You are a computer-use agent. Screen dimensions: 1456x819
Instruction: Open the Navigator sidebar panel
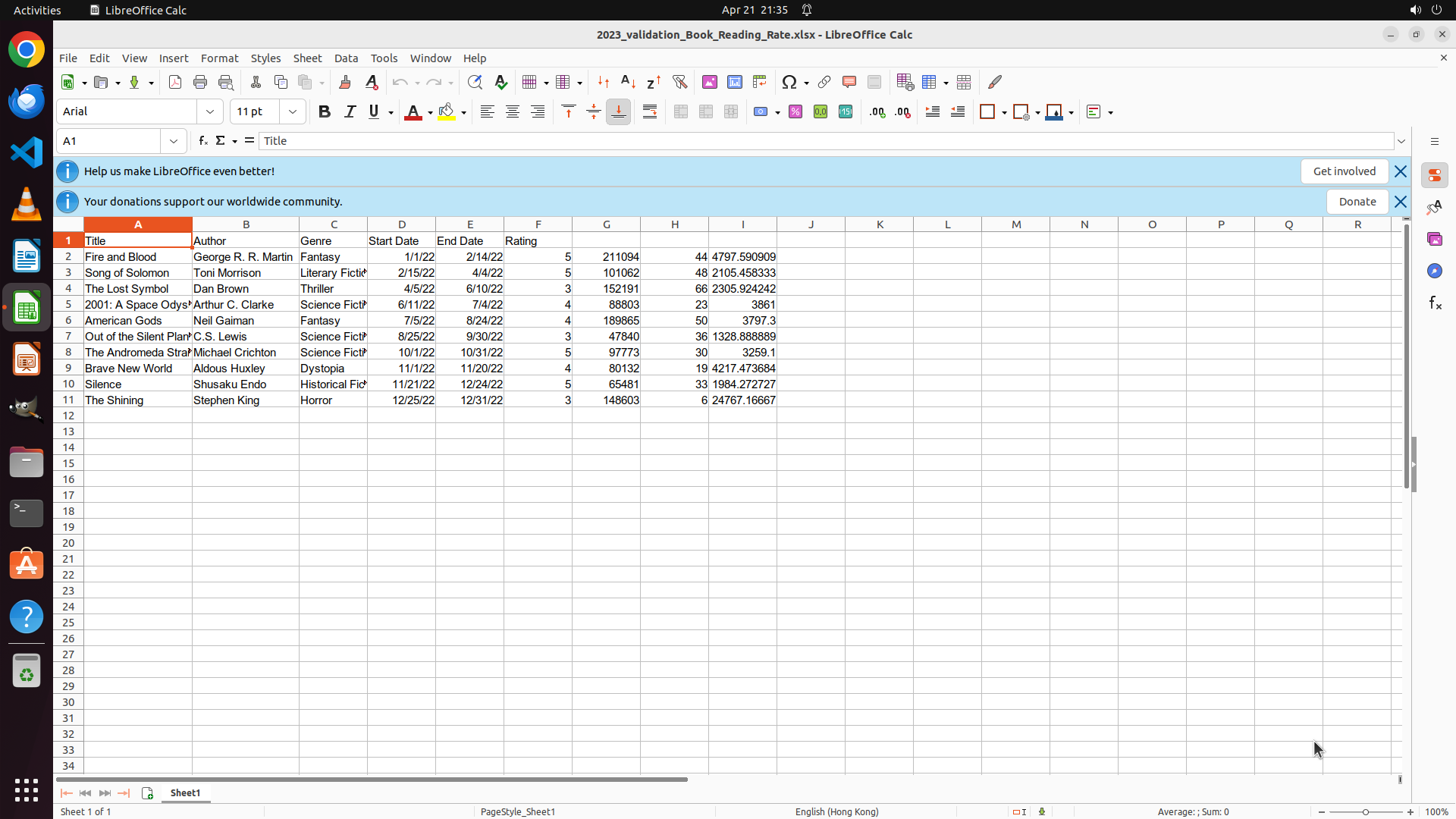click(x=1434, y=271)
